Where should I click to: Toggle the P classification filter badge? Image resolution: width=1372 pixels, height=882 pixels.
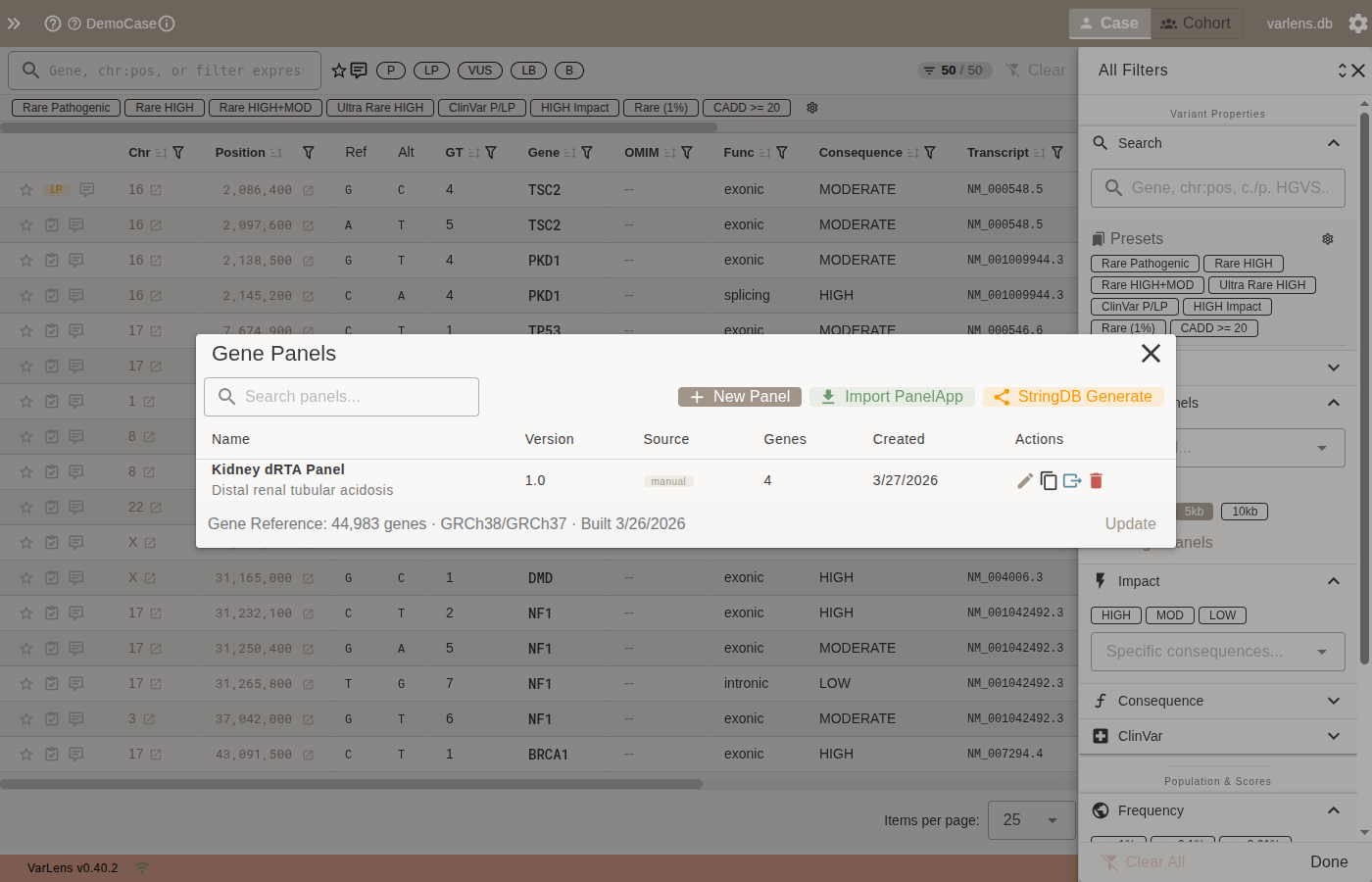390,70
